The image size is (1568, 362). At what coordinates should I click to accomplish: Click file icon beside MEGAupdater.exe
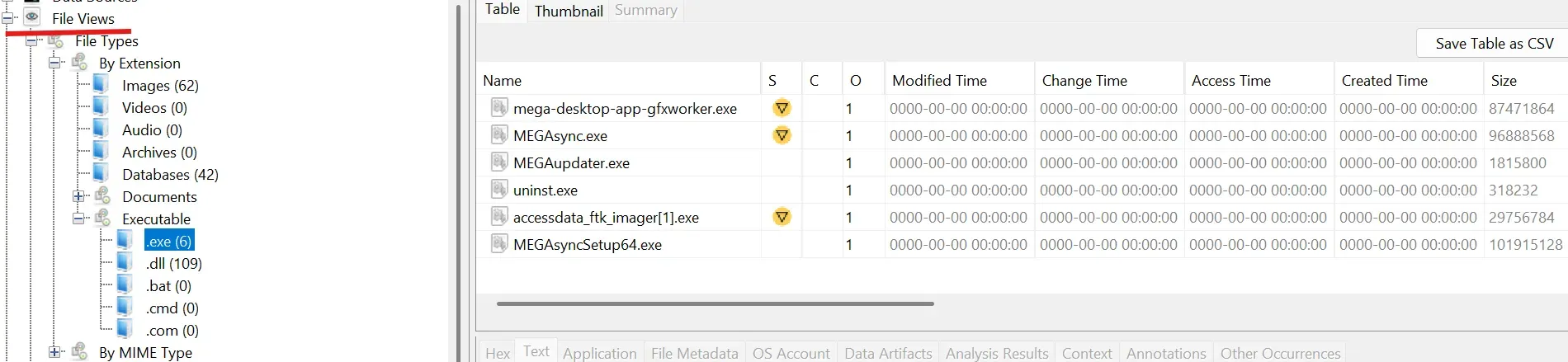tap(499, 162)
